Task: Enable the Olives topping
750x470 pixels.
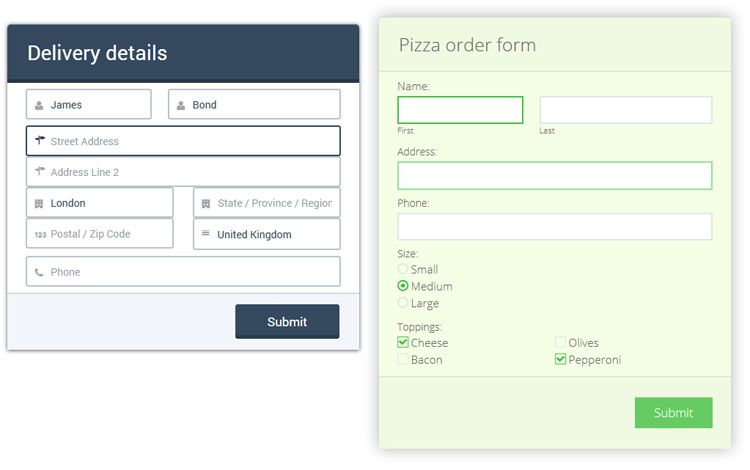Action: [561, 343]
